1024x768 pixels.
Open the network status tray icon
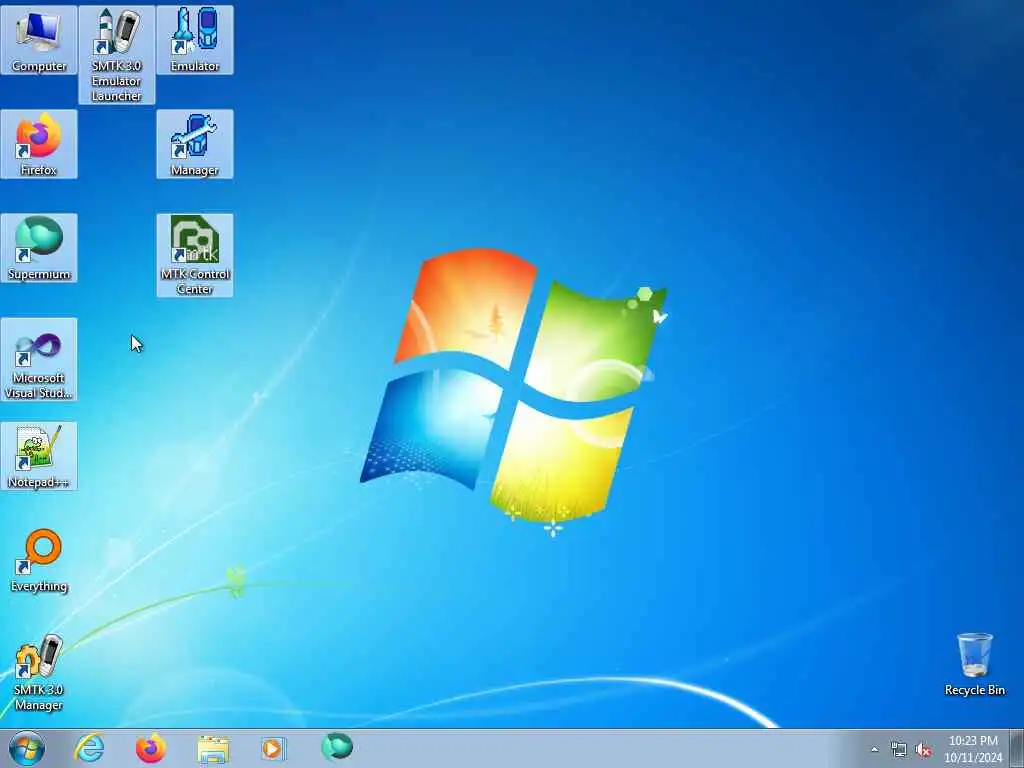click(899, 750)
